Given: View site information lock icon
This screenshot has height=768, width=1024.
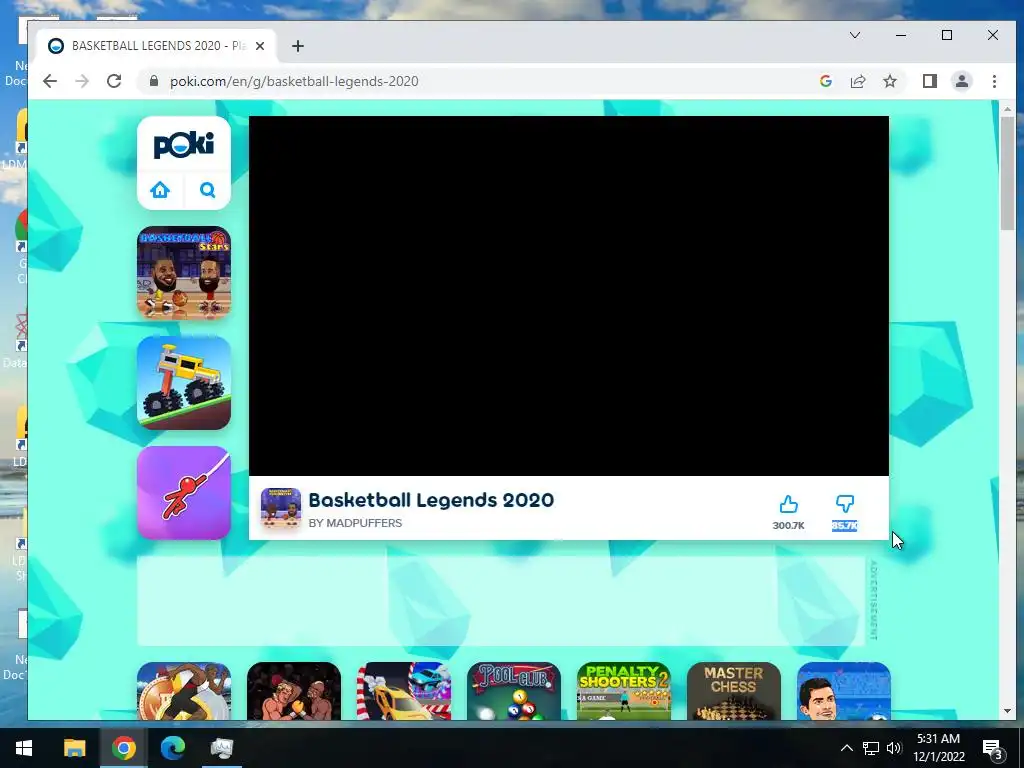Looking at the screenshot, I should (153, 81).
